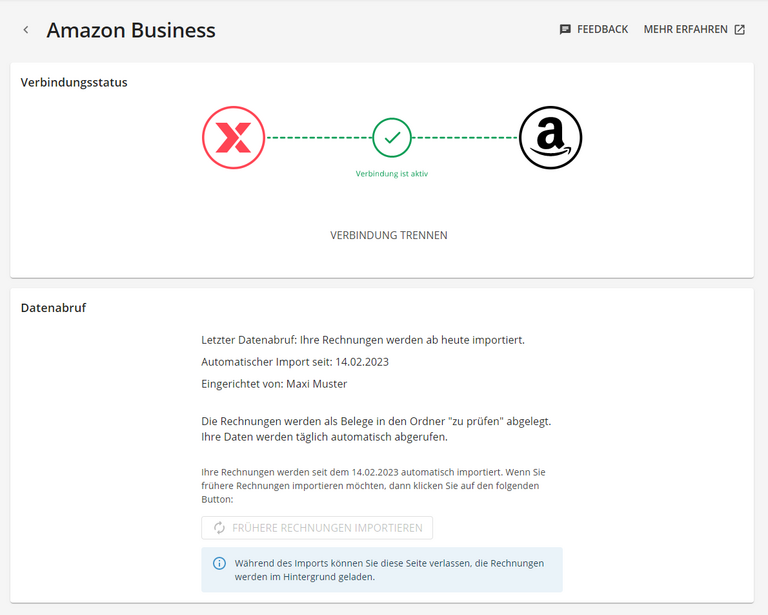This screenshot has width=768, height=615.
Task: Click the Verbindungsstatus section heading
Action: (74, 82)
